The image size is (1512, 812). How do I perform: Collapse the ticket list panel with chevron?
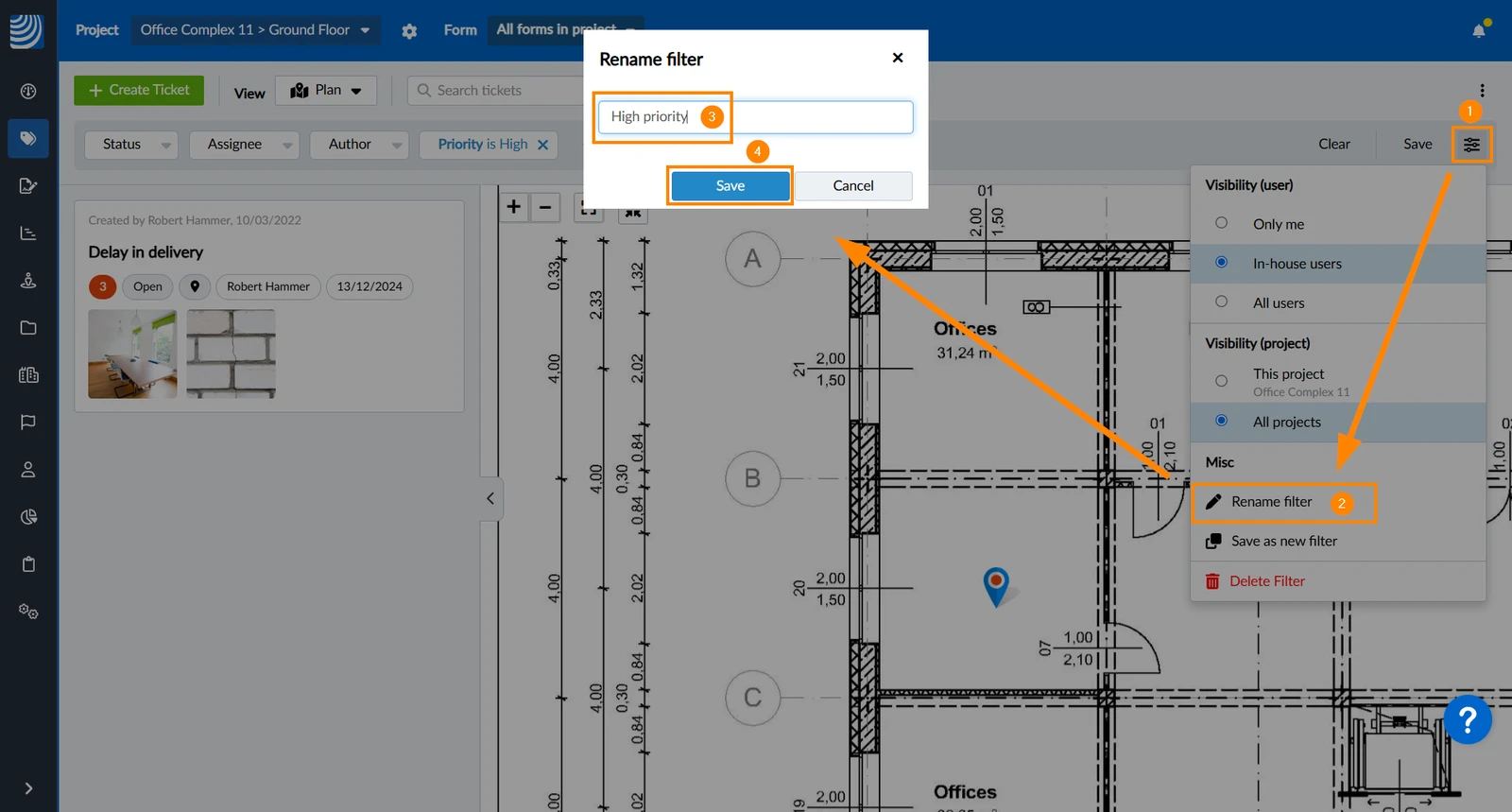(x=490, y=498)
